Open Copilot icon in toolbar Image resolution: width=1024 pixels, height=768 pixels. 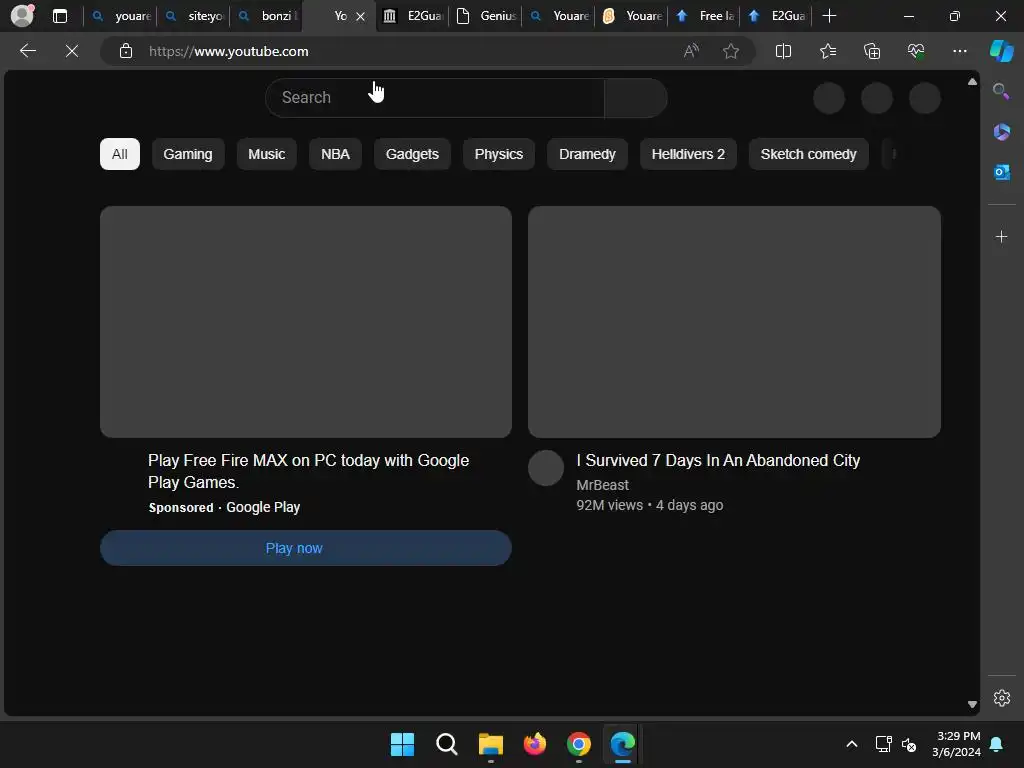pyautogui.click(x=1001, y=51)
